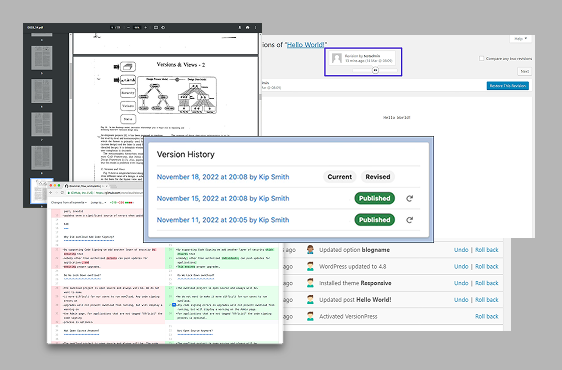
Task: Click print icon in PDF viewer toolbar
Action: 247,28
